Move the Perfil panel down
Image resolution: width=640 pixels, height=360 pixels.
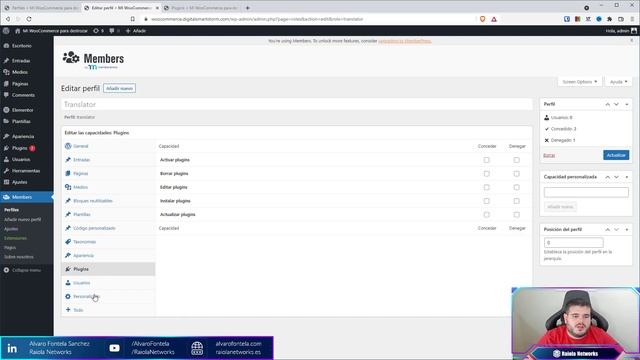(617, 104)
